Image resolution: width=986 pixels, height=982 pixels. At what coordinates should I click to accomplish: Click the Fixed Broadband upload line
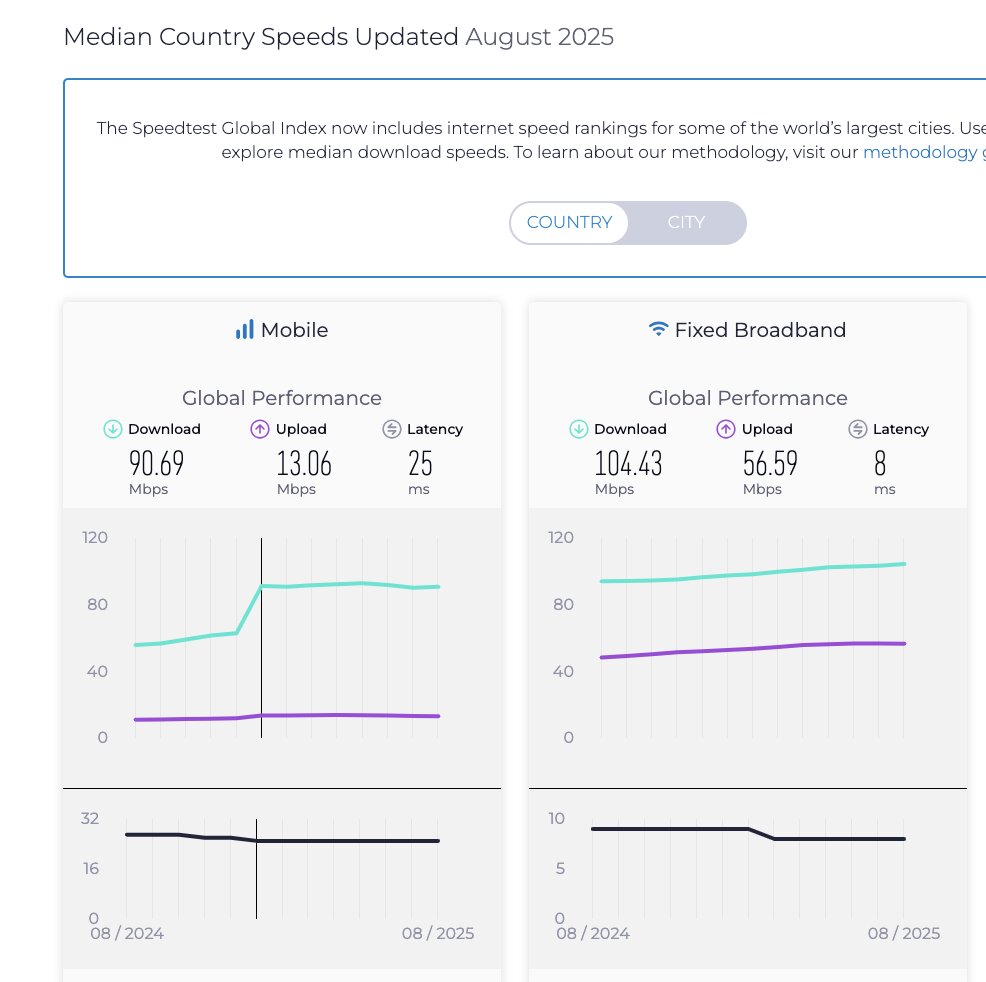[x=750, y=649]
